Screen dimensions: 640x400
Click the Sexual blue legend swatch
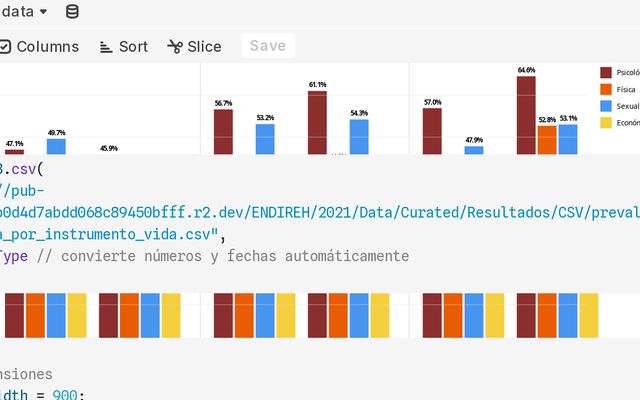(606, 105)
